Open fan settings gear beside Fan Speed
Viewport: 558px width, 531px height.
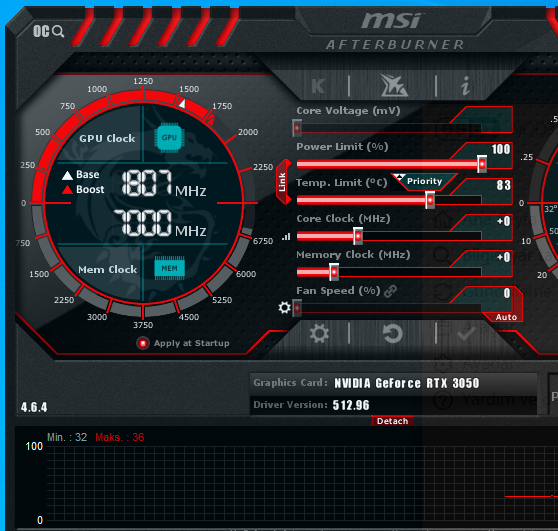(284, 307)
